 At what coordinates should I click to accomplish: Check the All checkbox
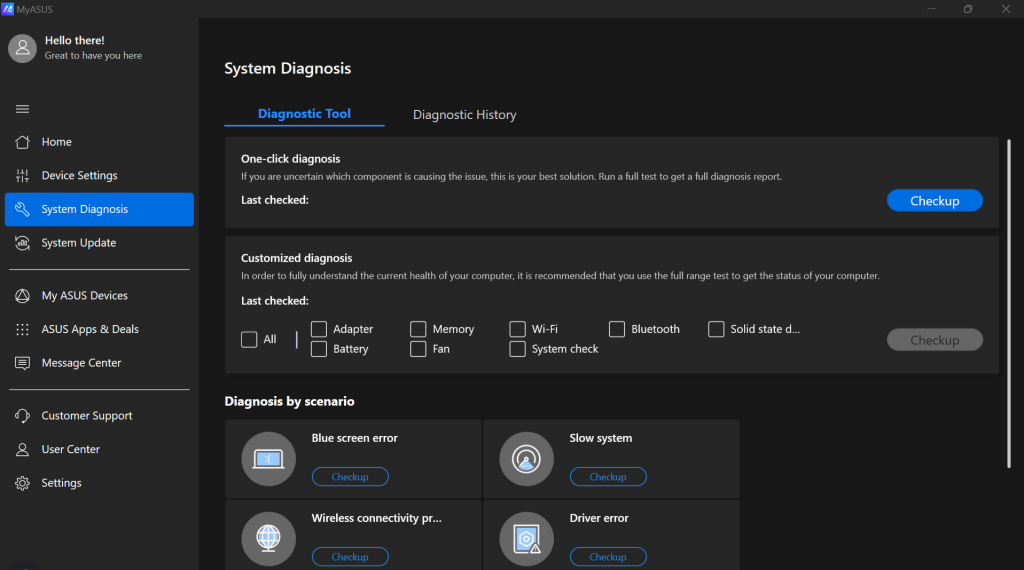(249, 340)
